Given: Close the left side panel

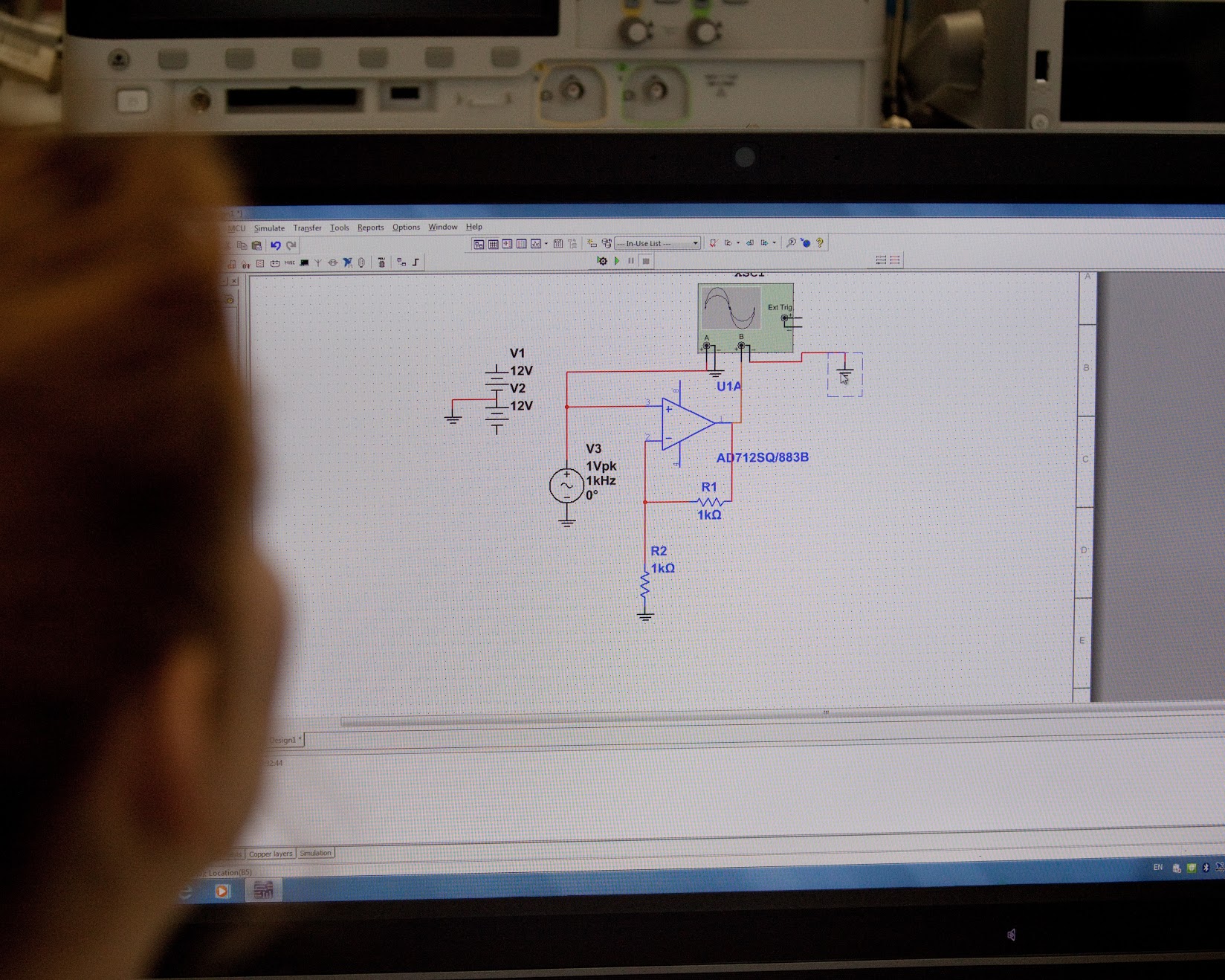Looking at the screenshot, I should (234, 281).
